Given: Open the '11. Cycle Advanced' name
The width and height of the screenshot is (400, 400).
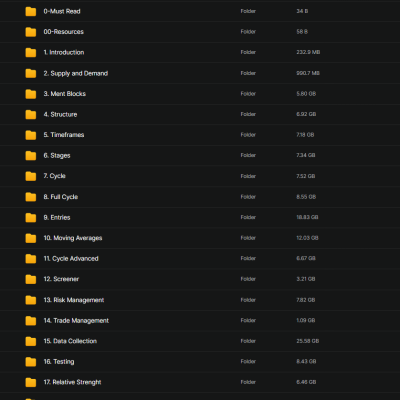Looking at the screenshot, I should pos(71,258).
